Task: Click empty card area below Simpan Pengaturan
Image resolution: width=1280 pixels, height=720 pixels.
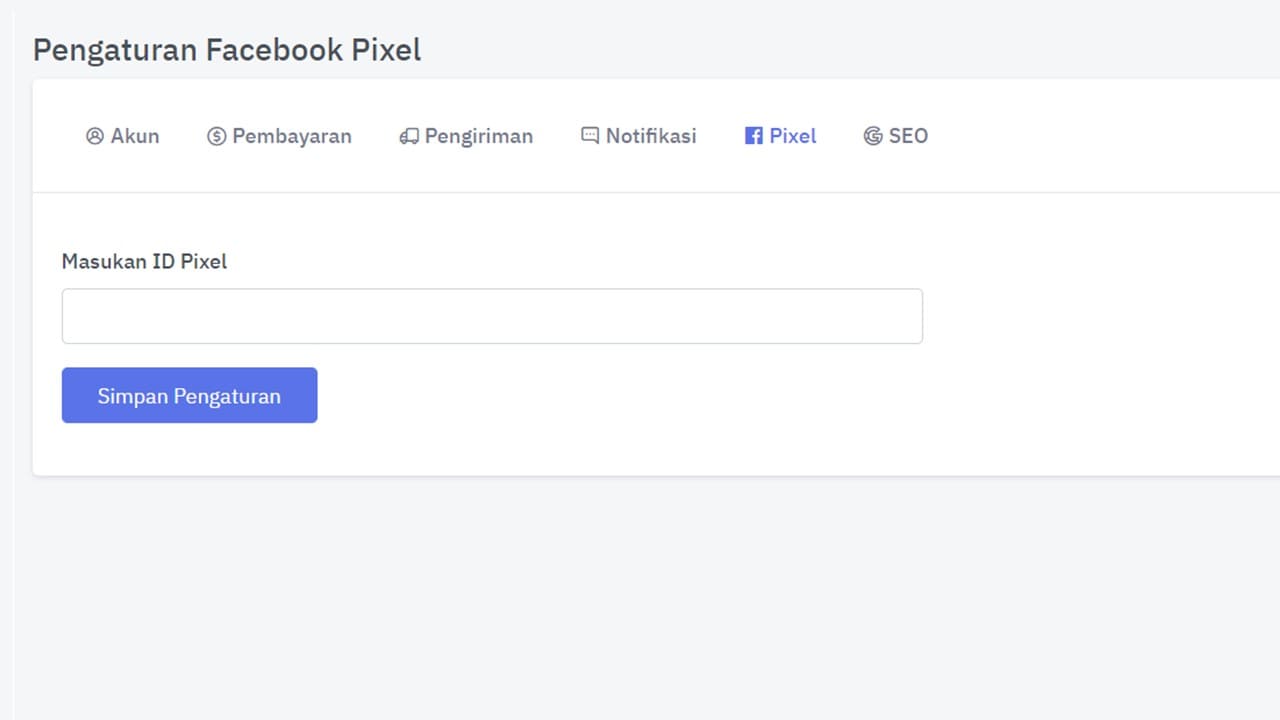Action: point(600,448)
